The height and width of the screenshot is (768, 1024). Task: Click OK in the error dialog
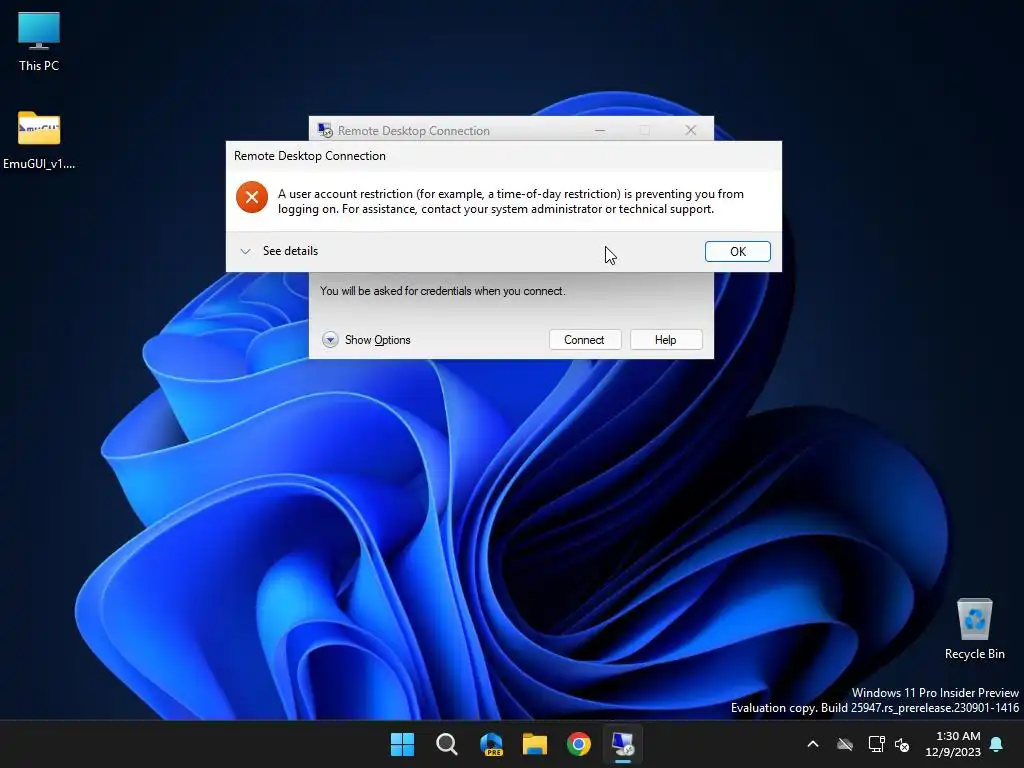737,251
